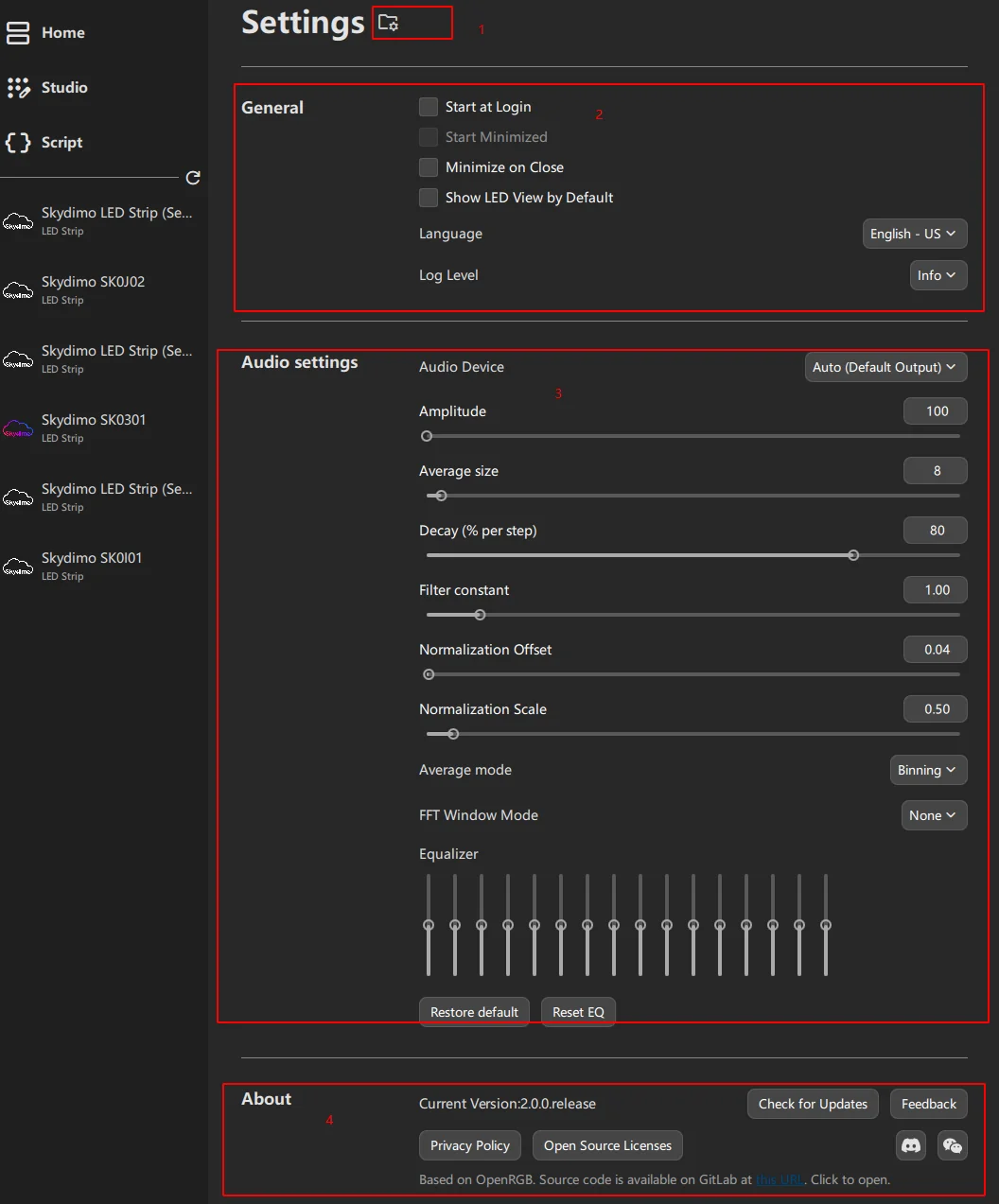Click the Decay (% per step) slider handle
Image resolution: width=999 pixels, height=1204 pixels.
(853, 555)
